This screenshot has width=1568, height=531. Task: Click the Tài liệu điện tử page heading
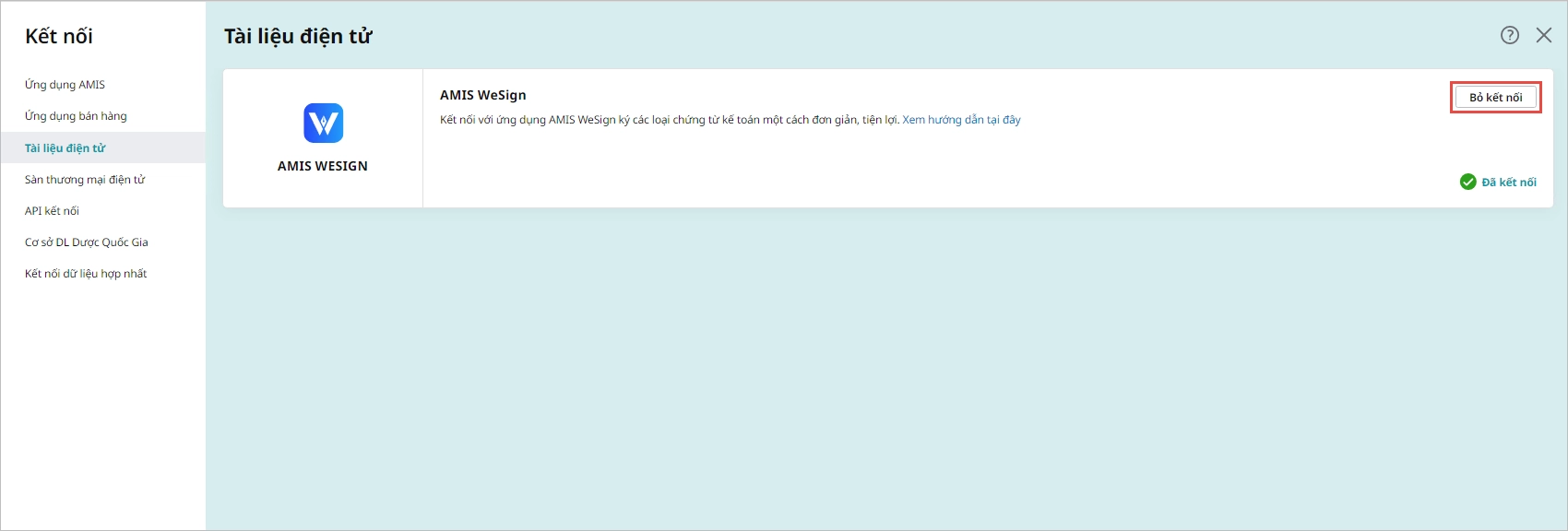pos(298,36)
